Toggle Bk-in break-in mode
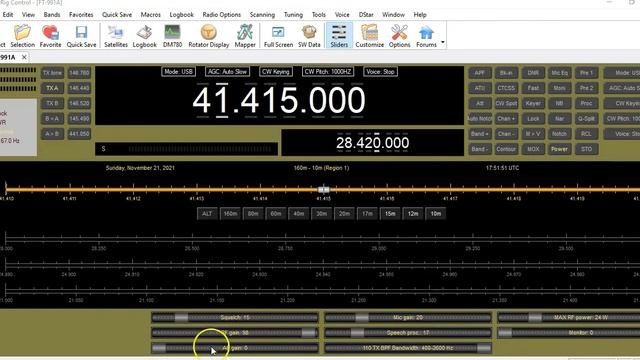Screen dimensions: 640x360 click(506, 73)
